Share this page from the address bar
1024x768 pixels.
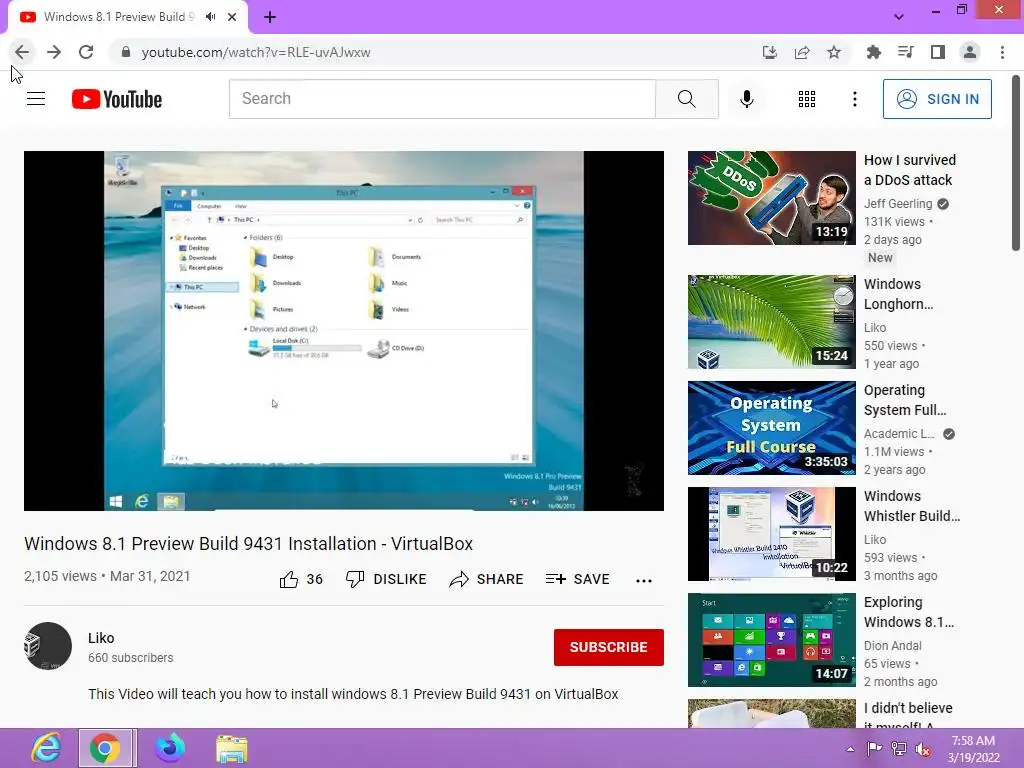(802, 52)
